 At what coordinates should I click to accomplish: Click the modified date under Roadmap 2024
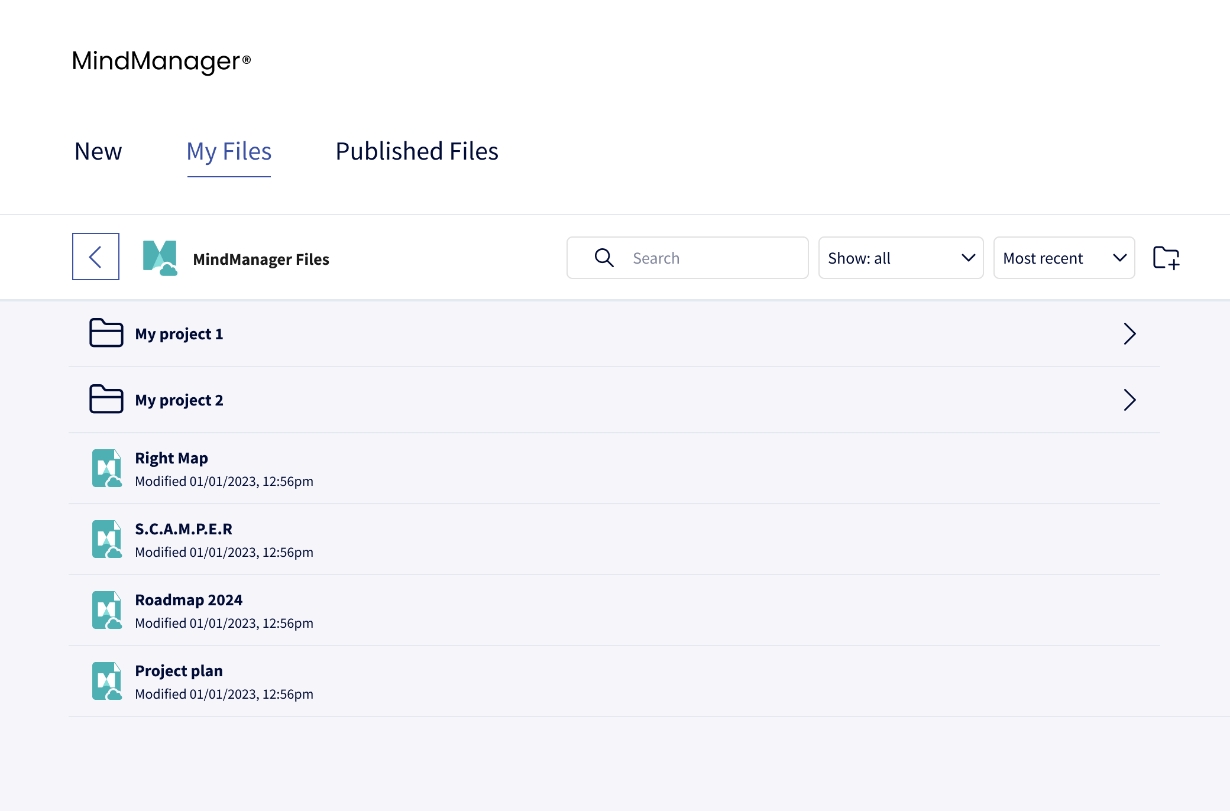point(224,623)
